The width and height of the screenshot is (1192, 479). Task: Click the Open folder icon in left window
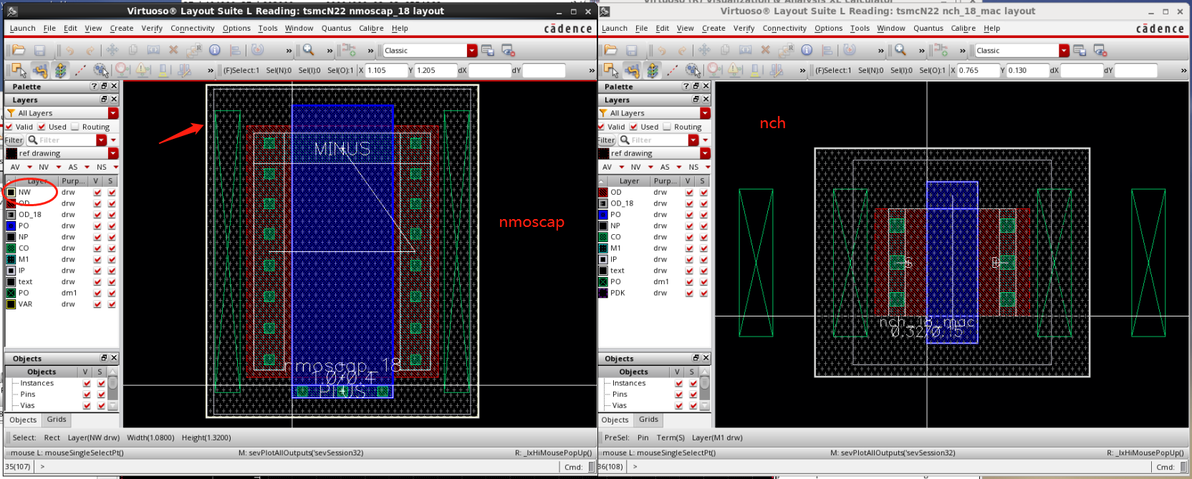coord(17,50)
